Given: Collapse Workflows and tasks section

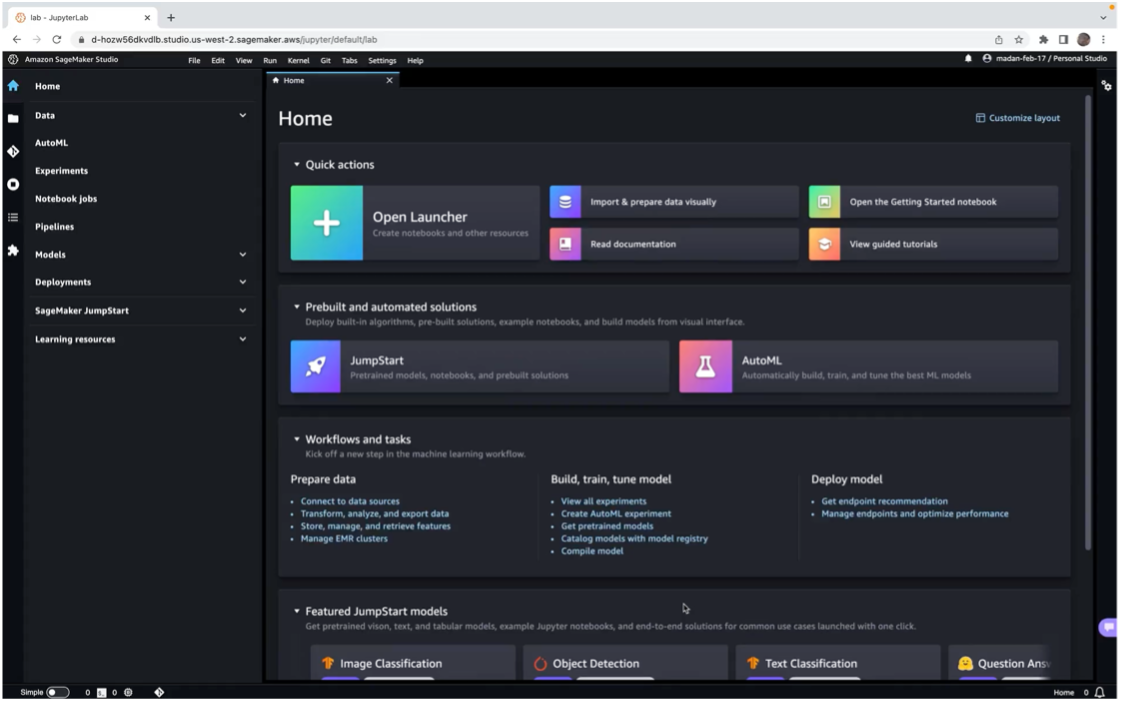Looking at the screenshot, I should tap(297, 439).
